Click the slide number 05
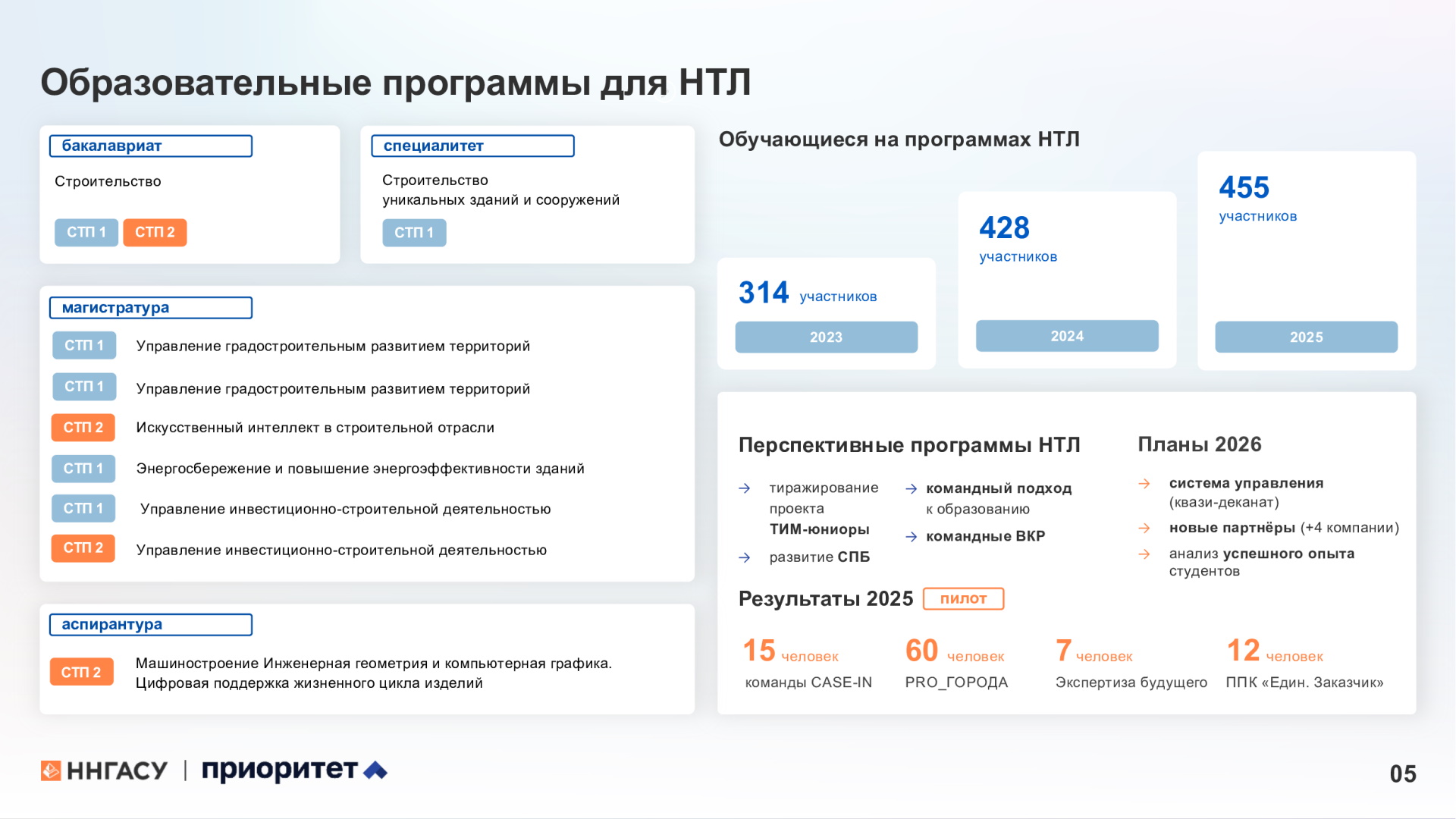 [1402, 773]
